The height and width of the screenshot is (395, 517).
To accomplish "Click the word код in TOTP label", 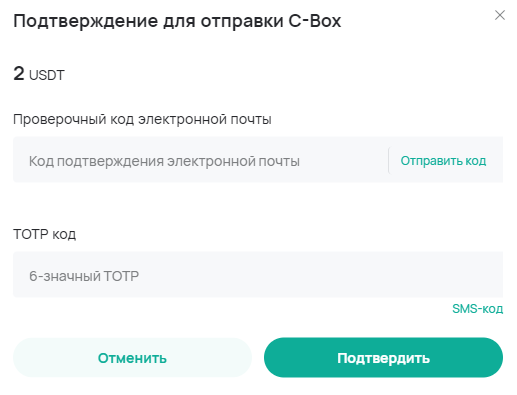I will click(x=64, y=234).
